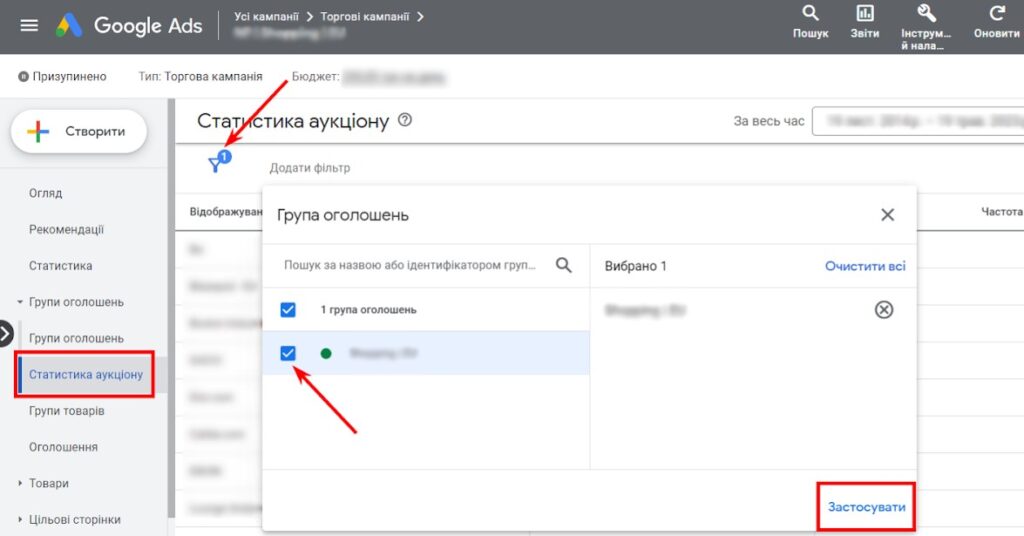
Task: Click the Частота column header
Action: click(x=1001, y=212)
